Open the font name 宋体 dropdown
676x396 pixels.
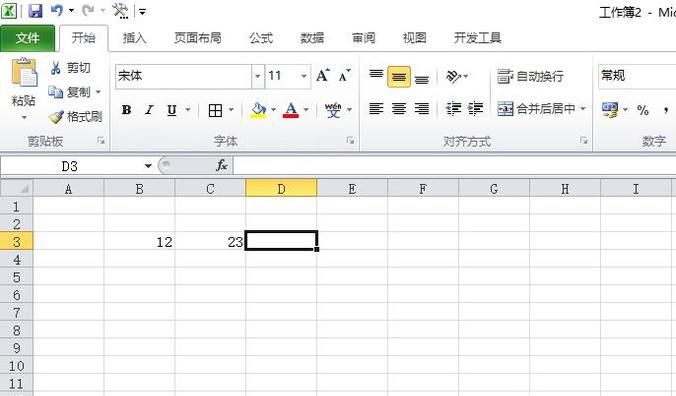click(257, 76)
